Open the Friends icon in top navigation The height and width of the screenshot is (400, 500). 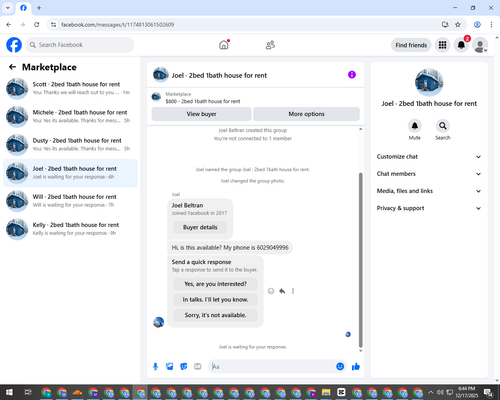[270, 45]
